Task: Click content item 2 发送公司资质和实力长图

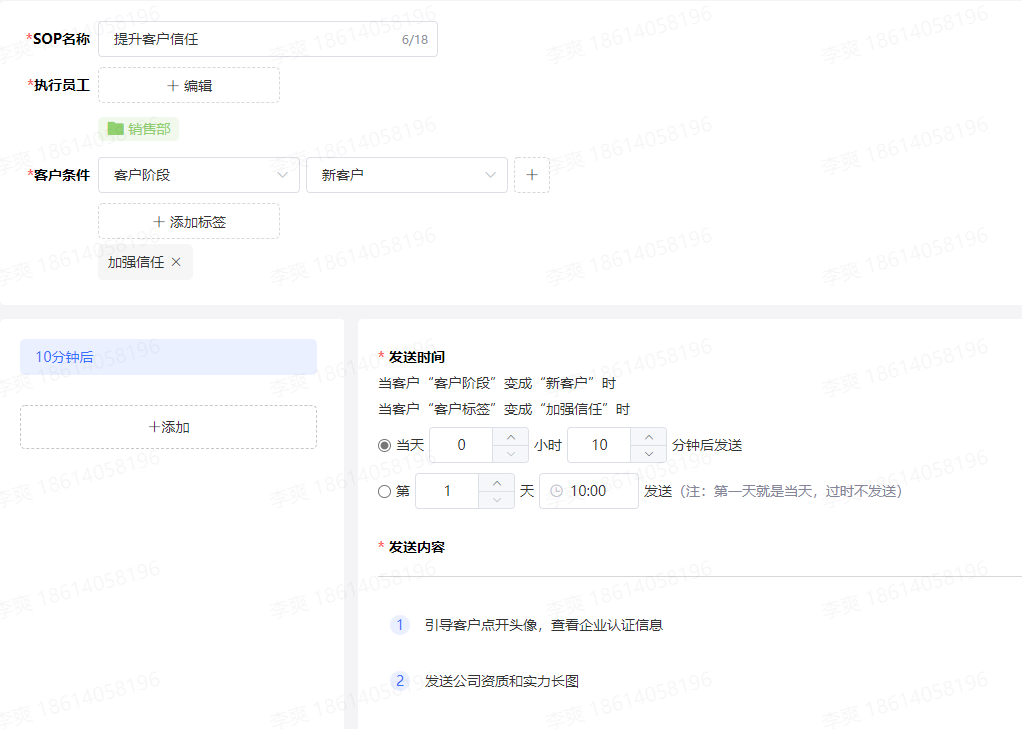Action: click(x=502, y=681)
